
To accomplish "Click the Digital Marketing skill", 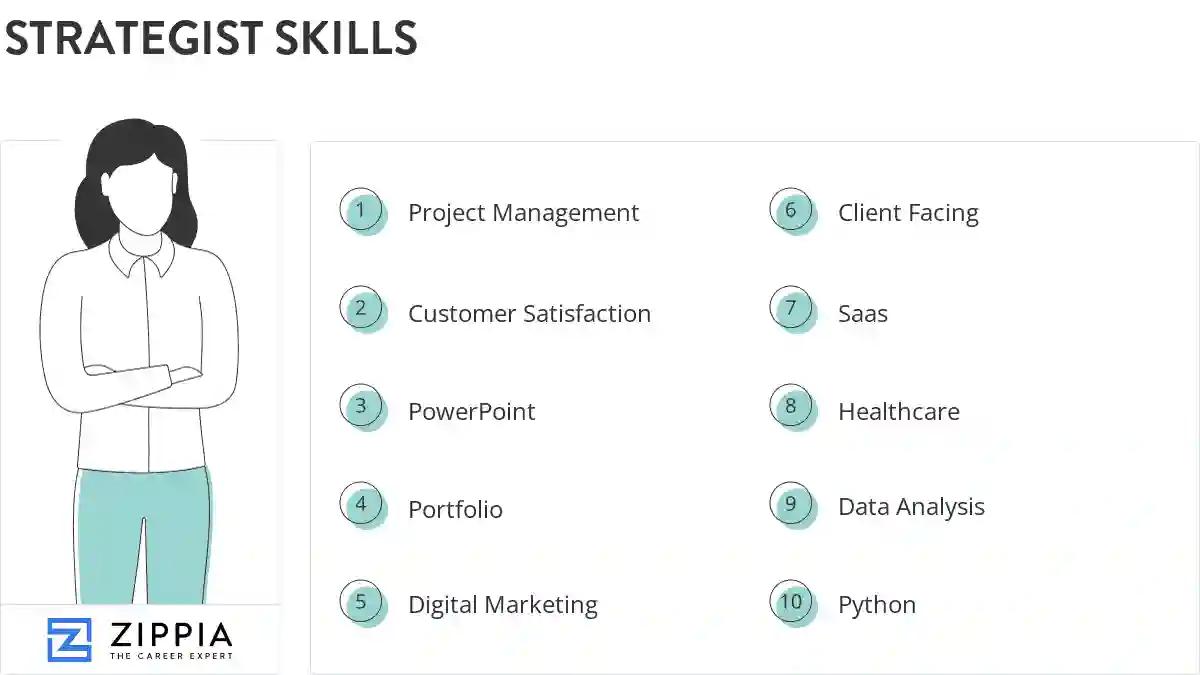I will (x=502, y=605).
